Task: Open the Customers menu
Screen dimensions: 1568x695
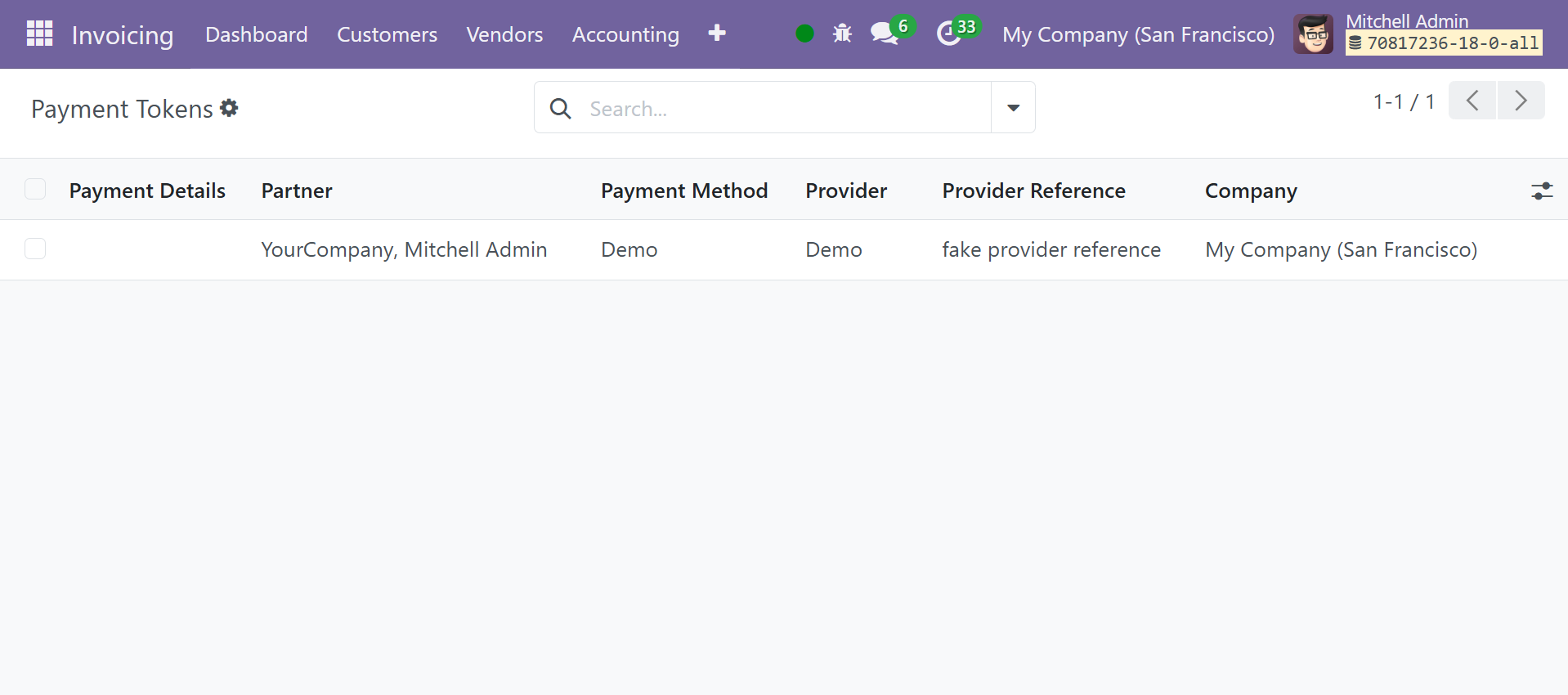Action: 387,34
